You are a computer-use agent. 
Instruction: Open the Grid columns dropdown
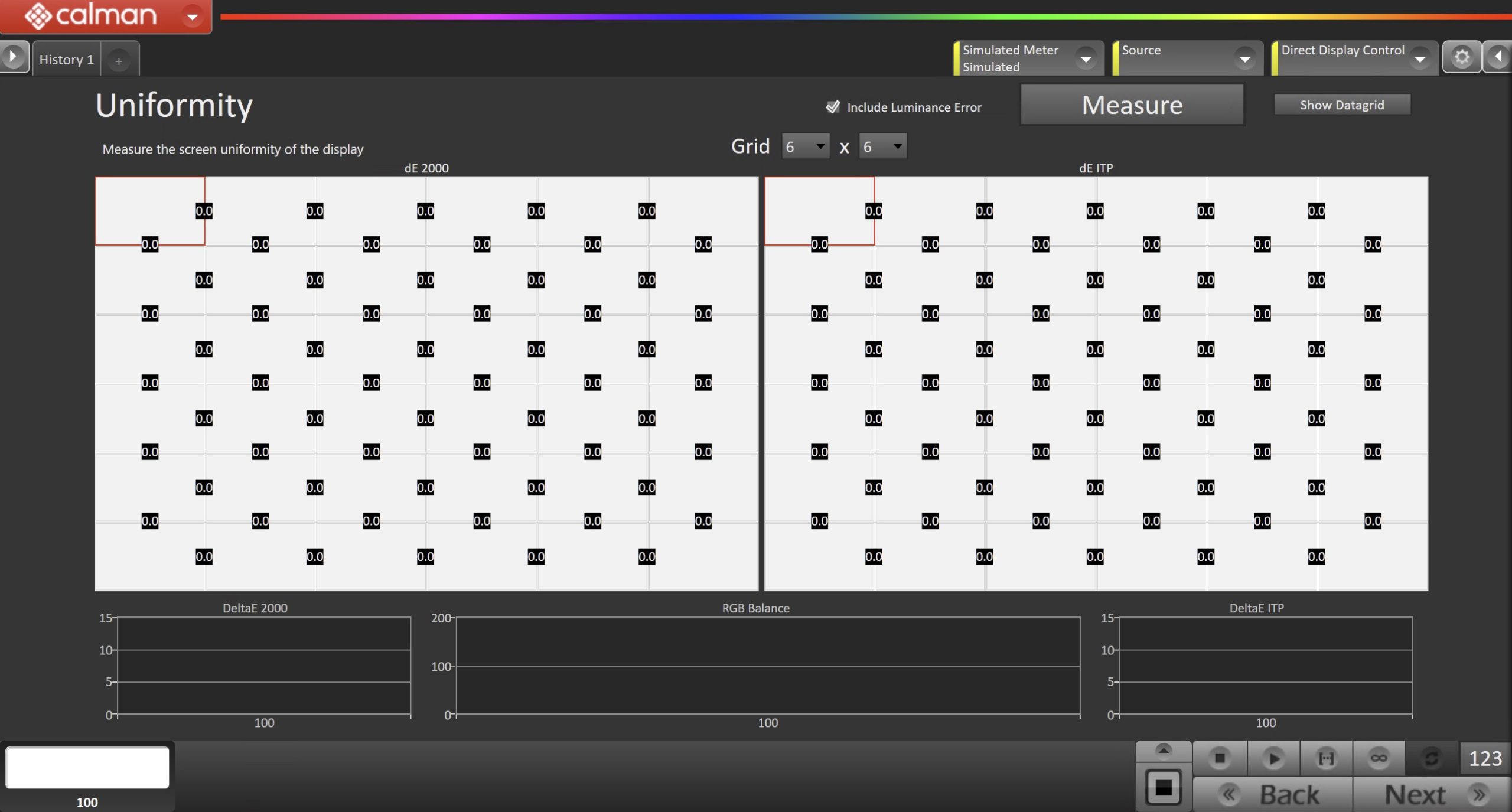click(882, 146)
